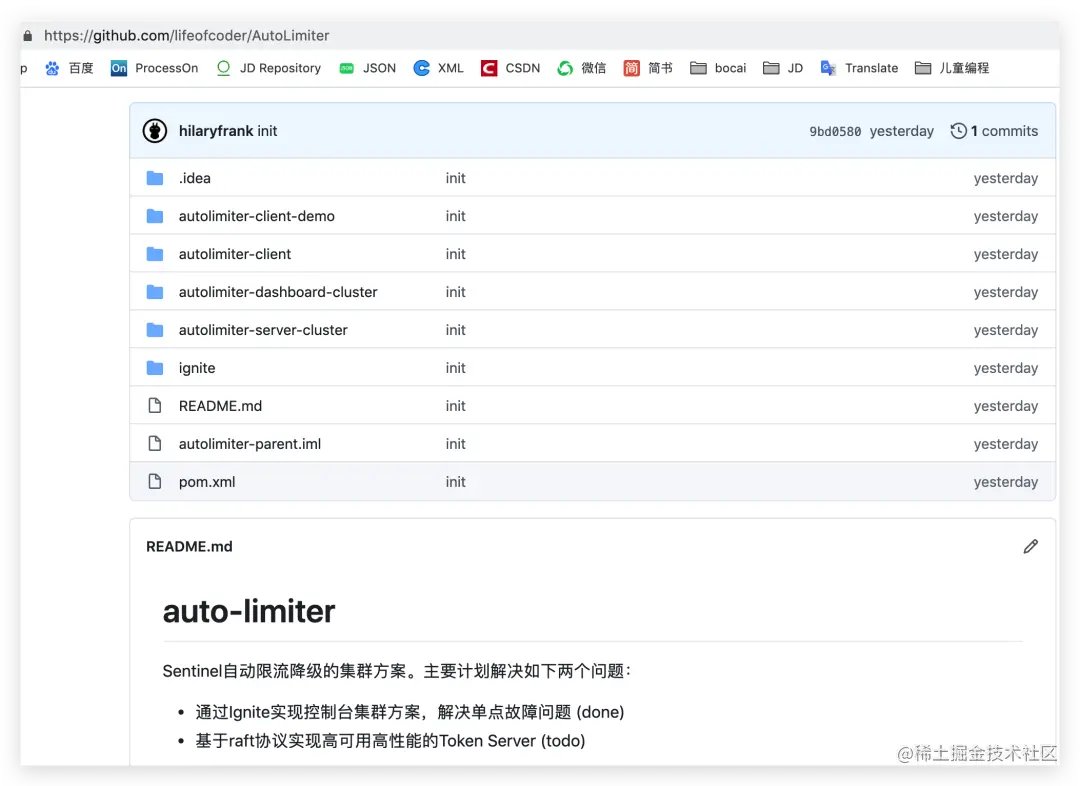Open the ProcessOn bookmark icon
The width and height of the screenshot is (1080, 786).
tap(118, 68)
